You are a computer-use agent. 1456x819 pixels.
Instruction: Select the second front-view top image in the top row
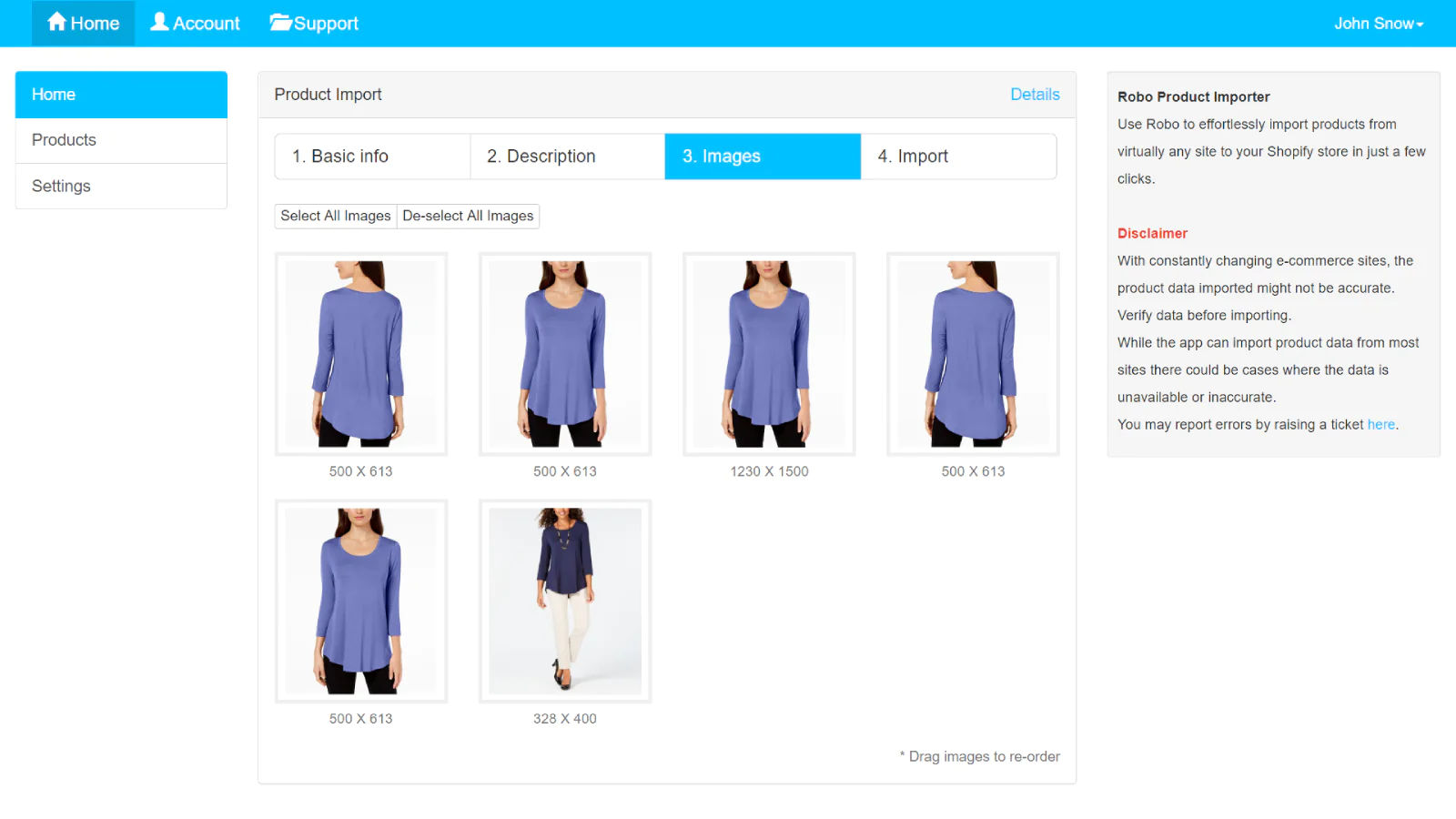(565, 354)
